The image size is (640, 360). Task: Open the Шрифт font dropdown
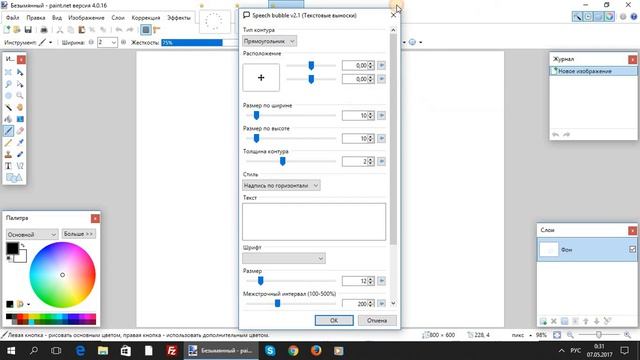pyautogui.click(x=284, y=258)
